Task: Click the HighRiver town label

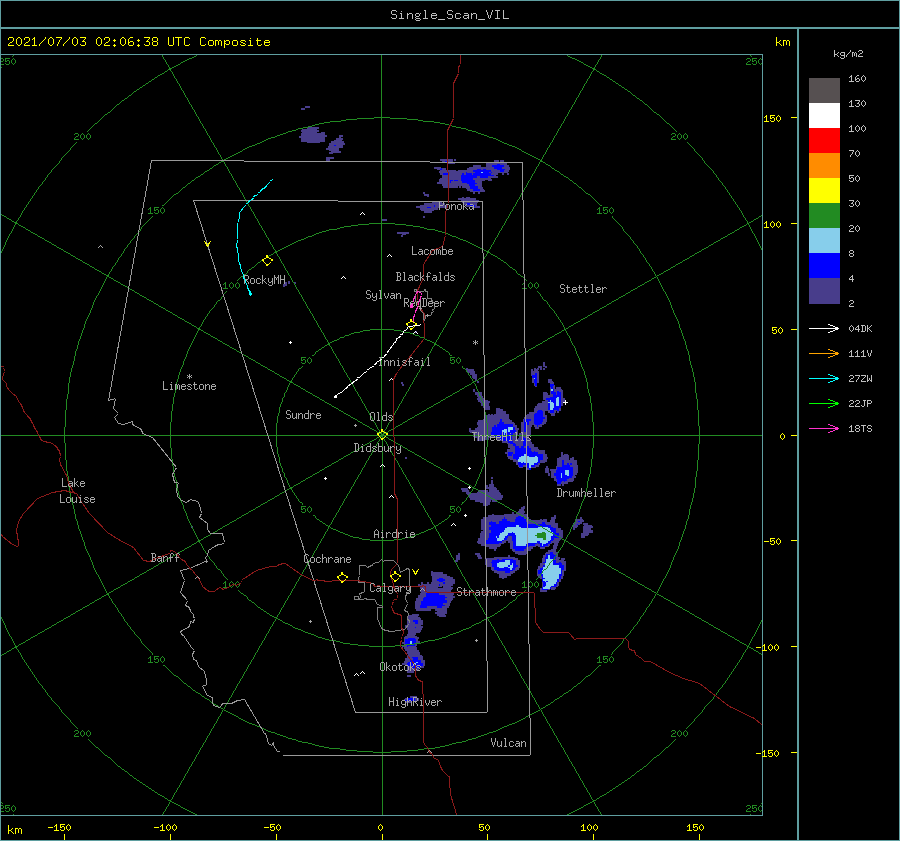Action: 415,702
